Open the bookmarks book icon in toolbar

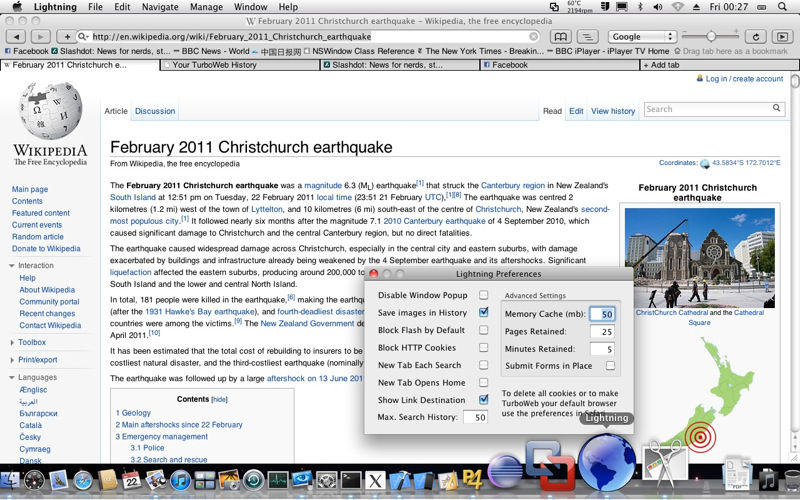tap(560, 37)
